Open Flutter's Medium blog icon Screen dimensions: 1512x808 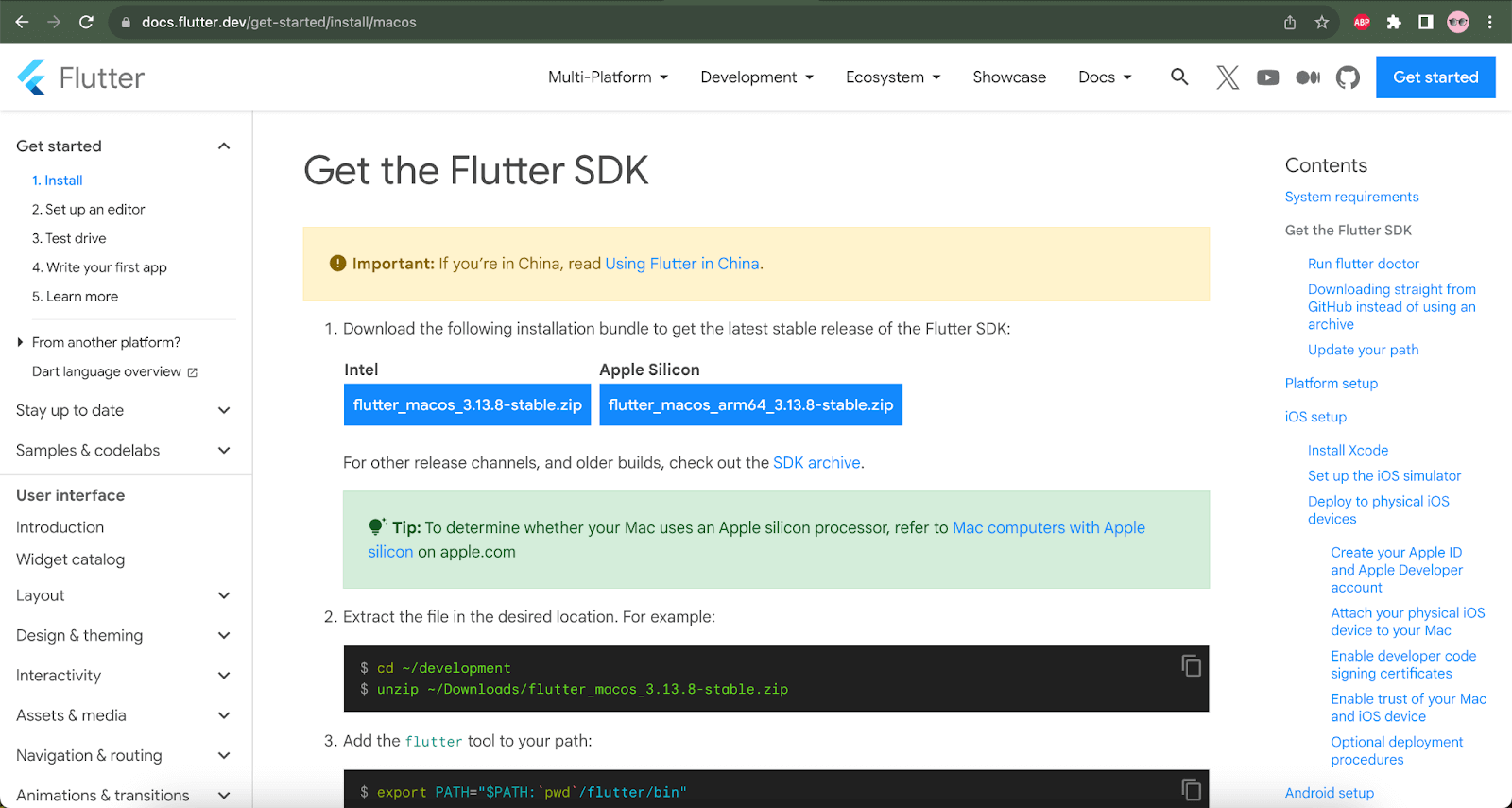coord(1308,77)
